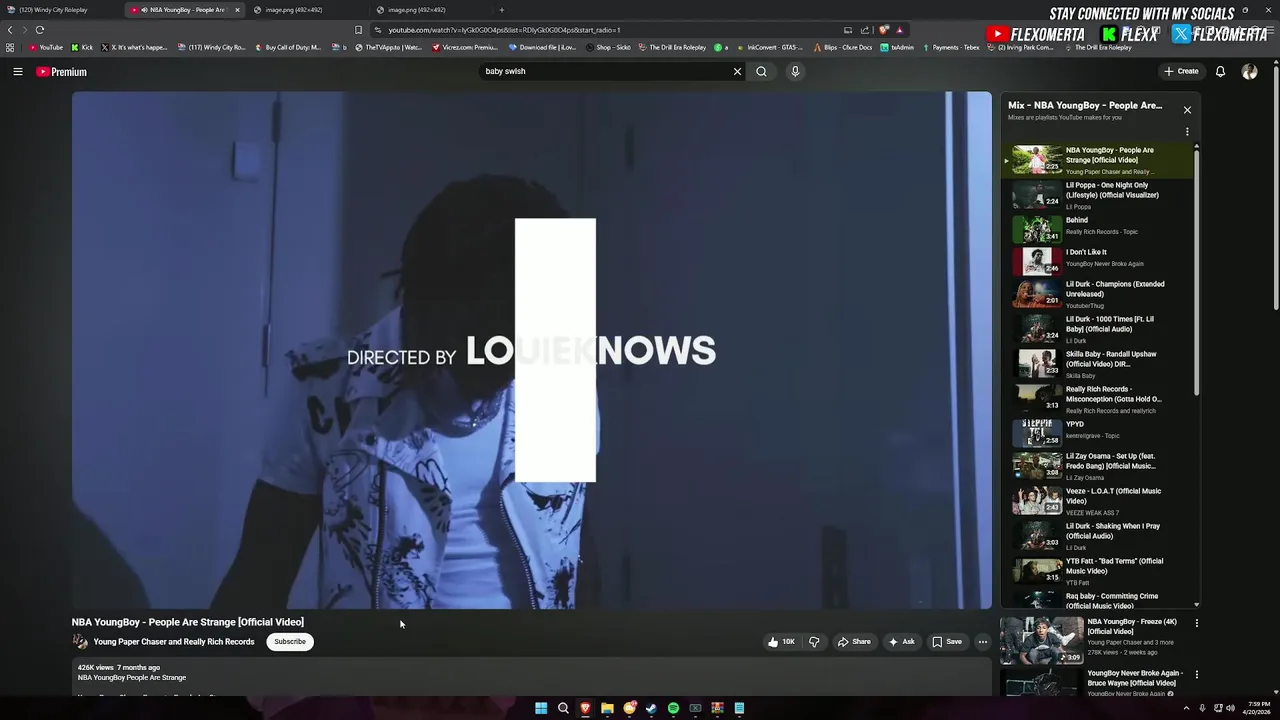Screen dimensions: 1280x720
Task: Open Windows Start menu
Action: point(541,708)
